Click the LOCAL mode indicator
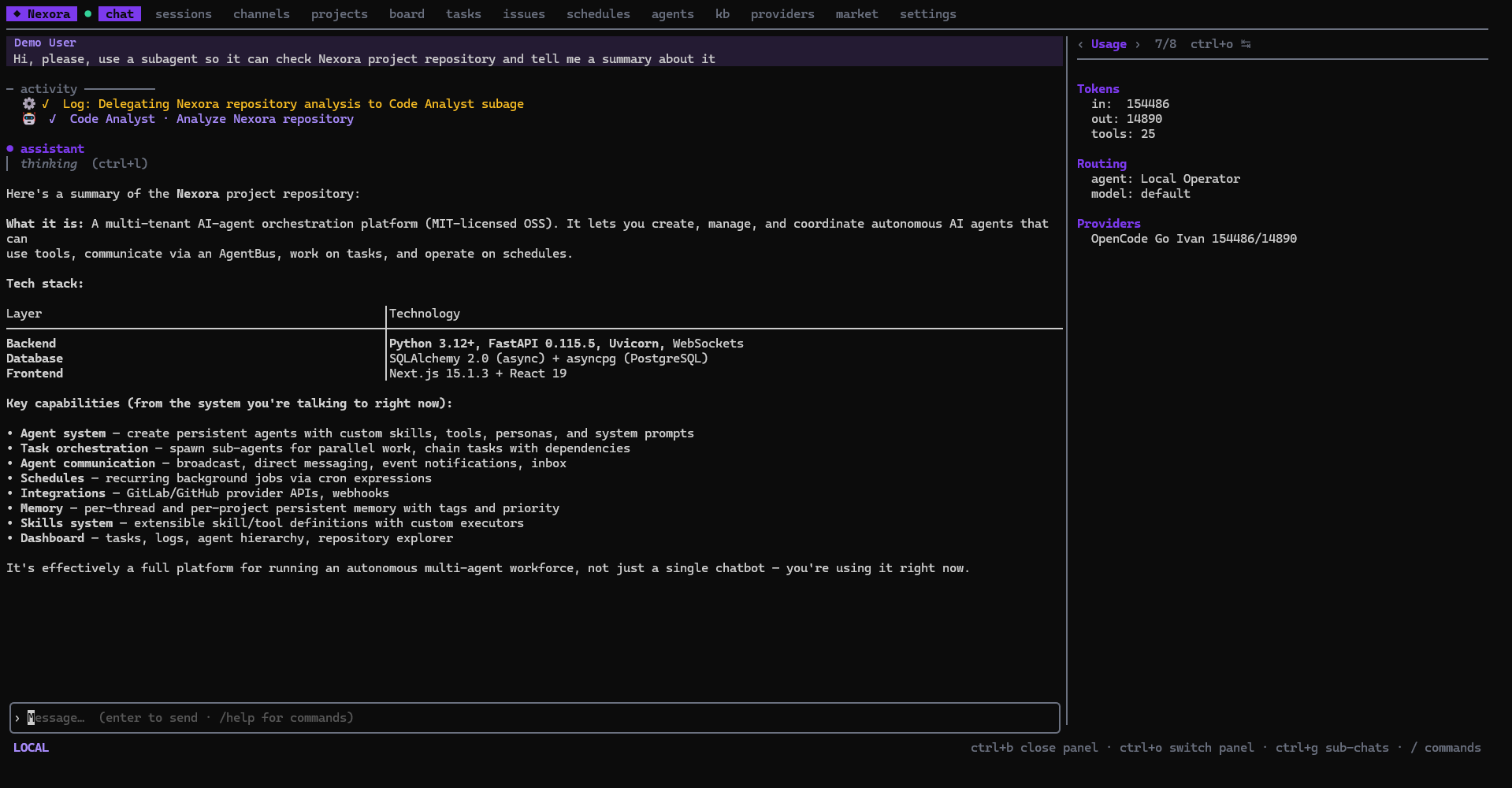 click(31, 748)
